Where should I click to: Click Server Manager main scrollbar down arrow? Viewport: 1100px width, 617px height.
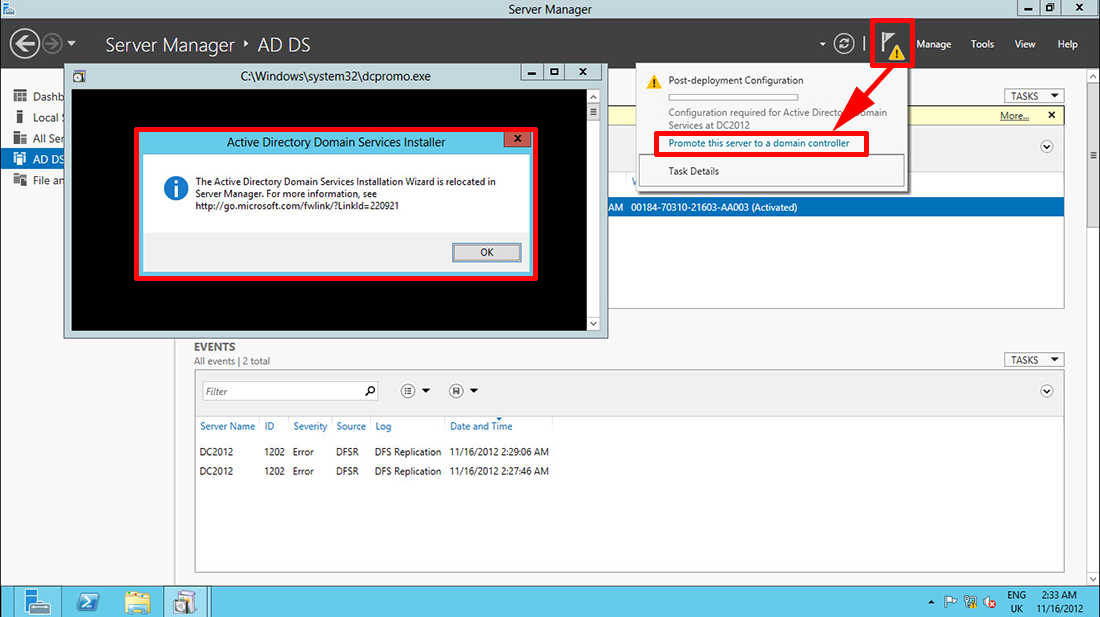click(1093, 579)
